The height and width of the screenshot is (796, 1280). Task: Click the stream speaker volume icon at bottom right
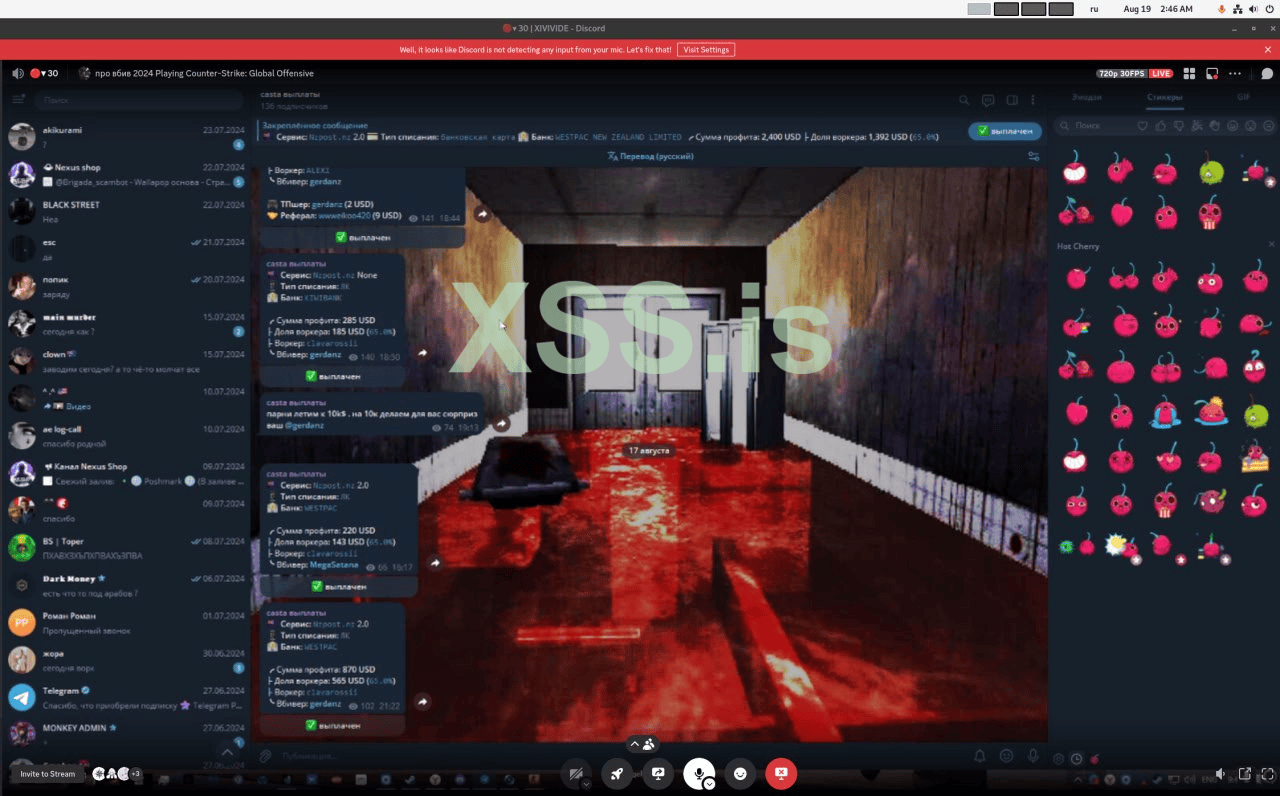1221,773
